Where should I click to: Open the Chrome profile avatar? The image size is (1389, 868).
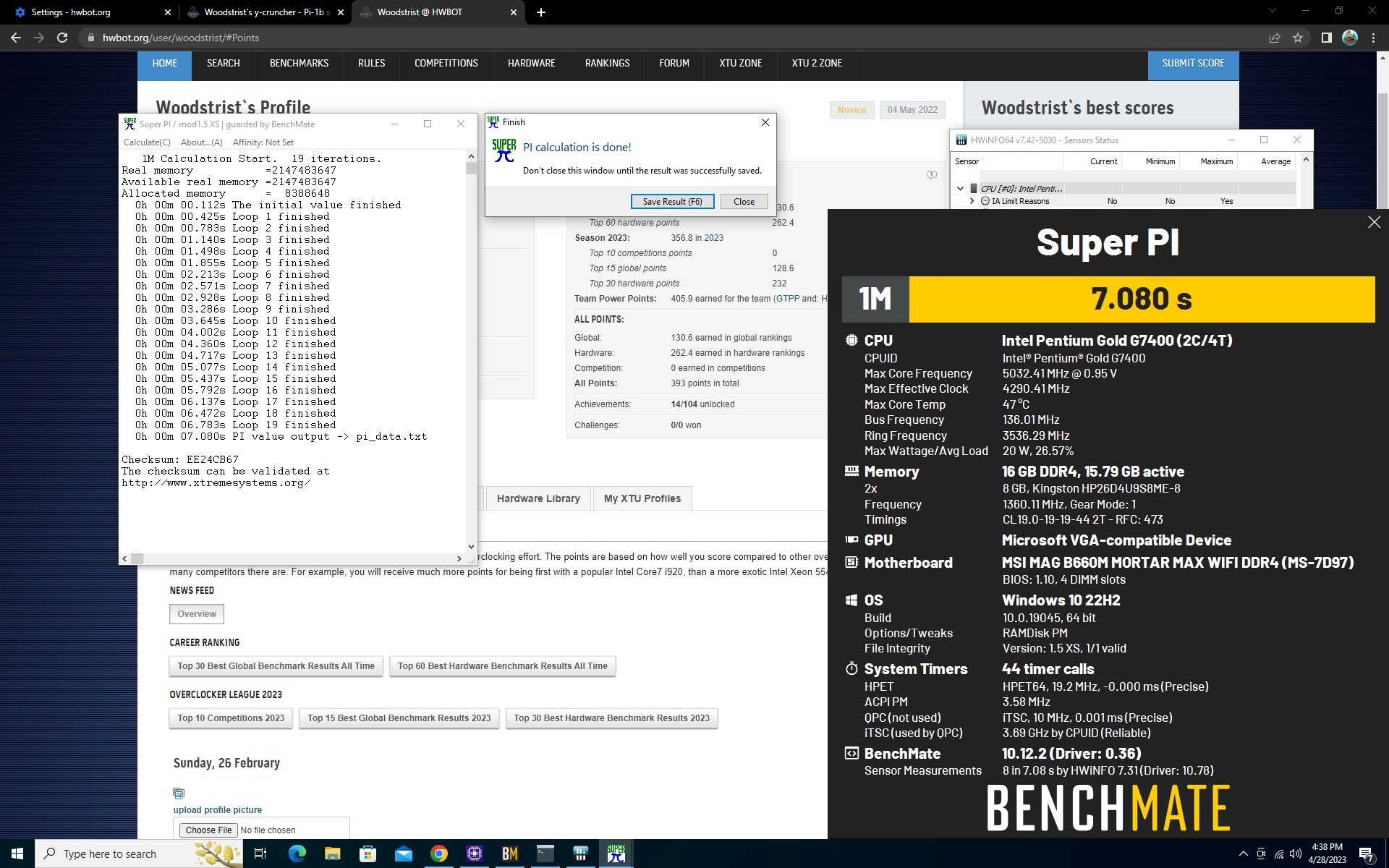pyautogui.click(x=1350, y=38)
